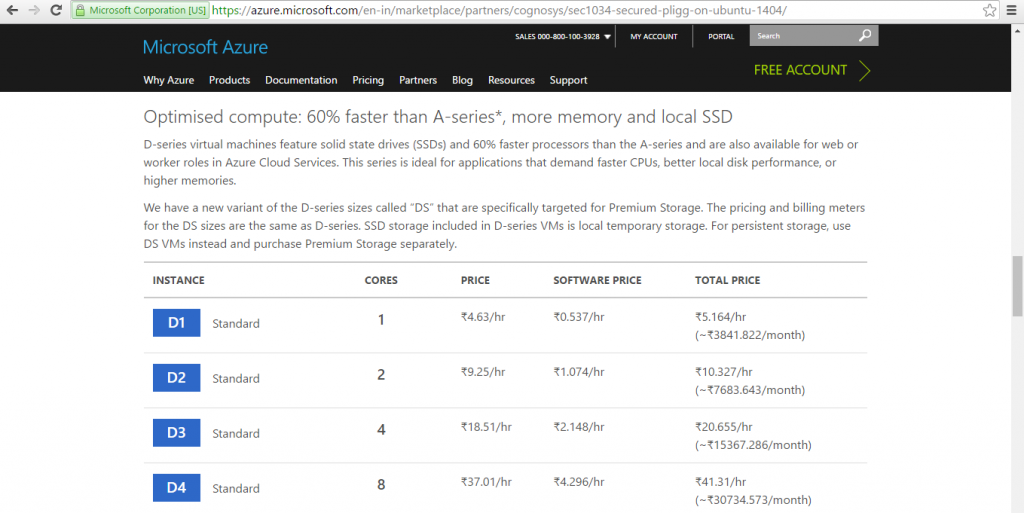Click the browser back arrow

coord(12,11)
